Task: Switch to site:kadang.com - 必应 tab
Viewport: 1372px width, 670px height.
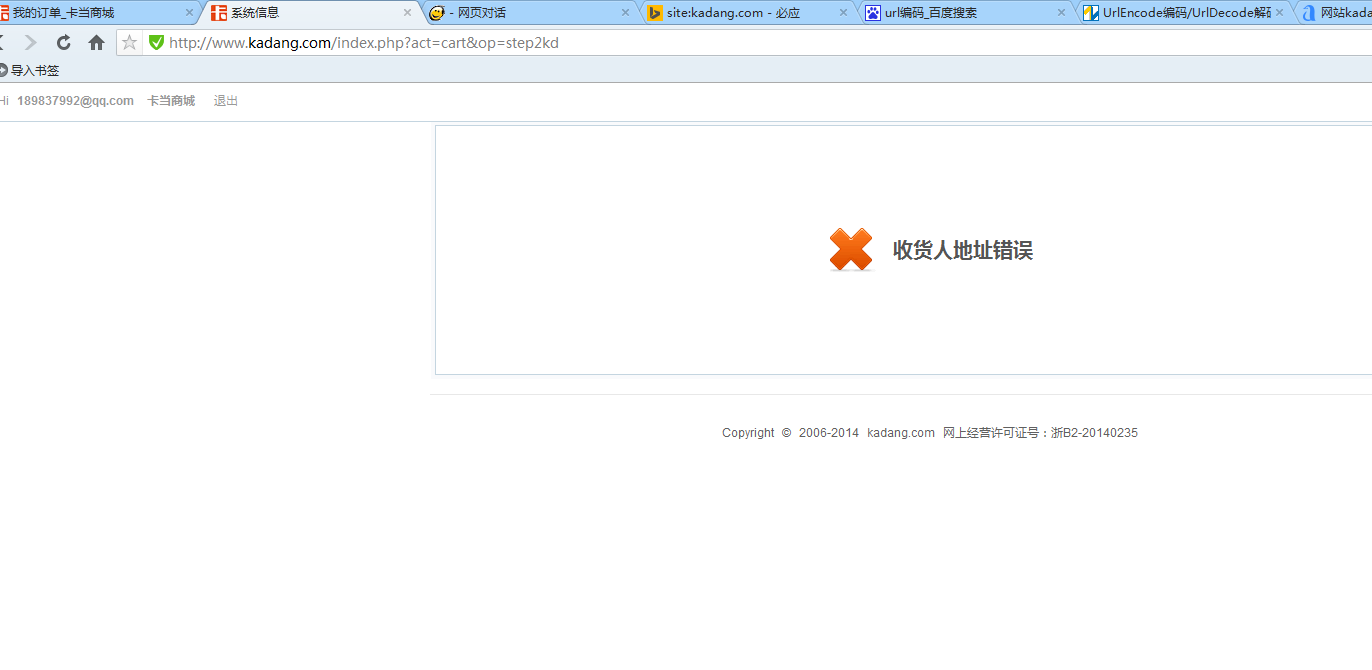Action: point(748,13)
